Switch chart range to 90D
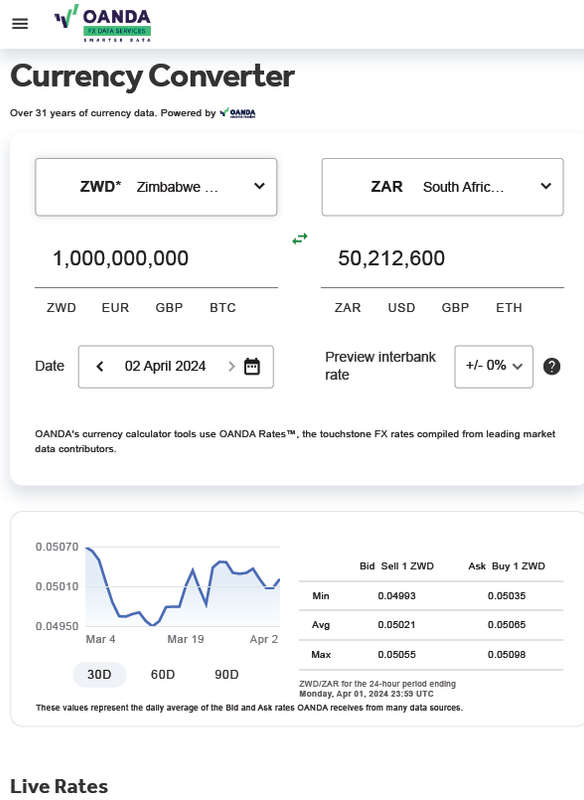This screenshot has width=584, height=800. [x=226, y=674]
